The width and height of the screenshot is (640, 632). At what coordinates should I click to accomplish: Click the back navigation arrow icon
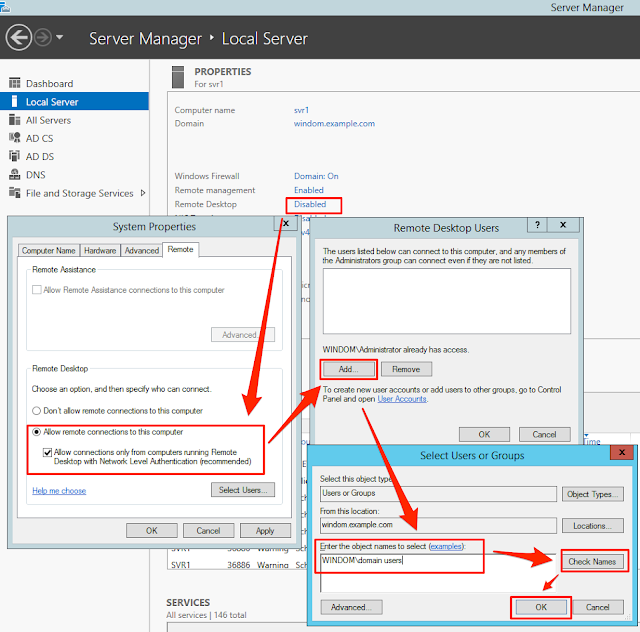point(18,38)
